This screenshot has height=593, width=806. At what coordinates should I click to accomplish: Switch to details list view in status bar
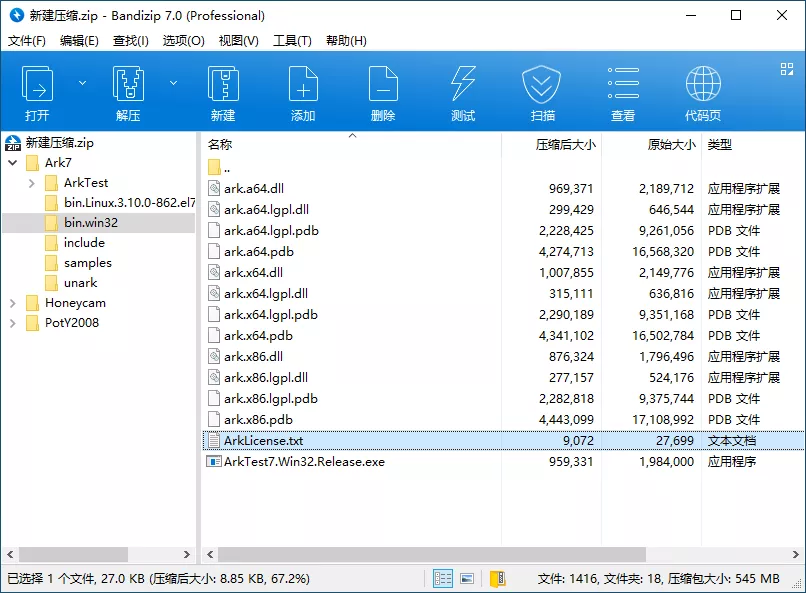click(443, 578)
